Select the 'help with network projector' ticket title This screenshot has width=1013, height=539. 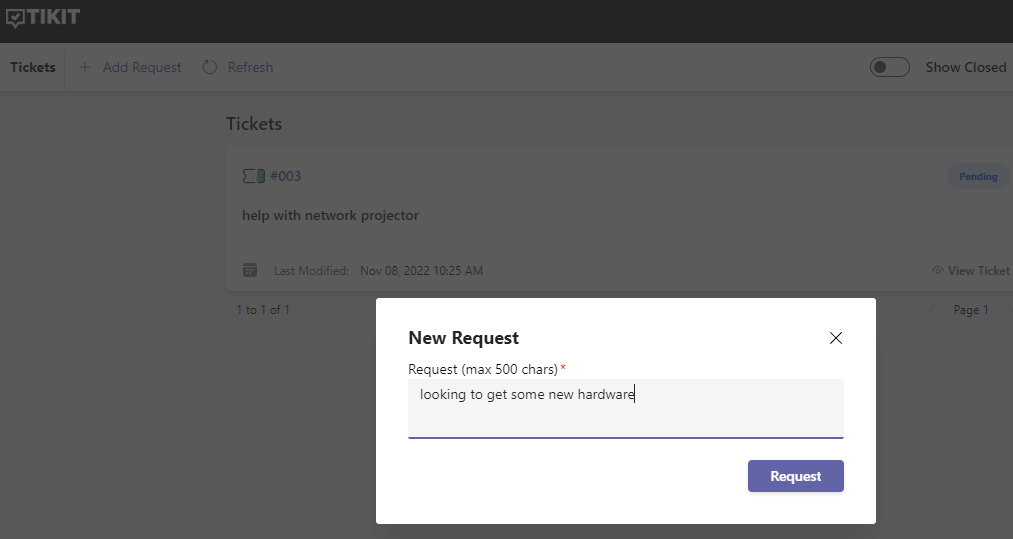tap(330, 215)
